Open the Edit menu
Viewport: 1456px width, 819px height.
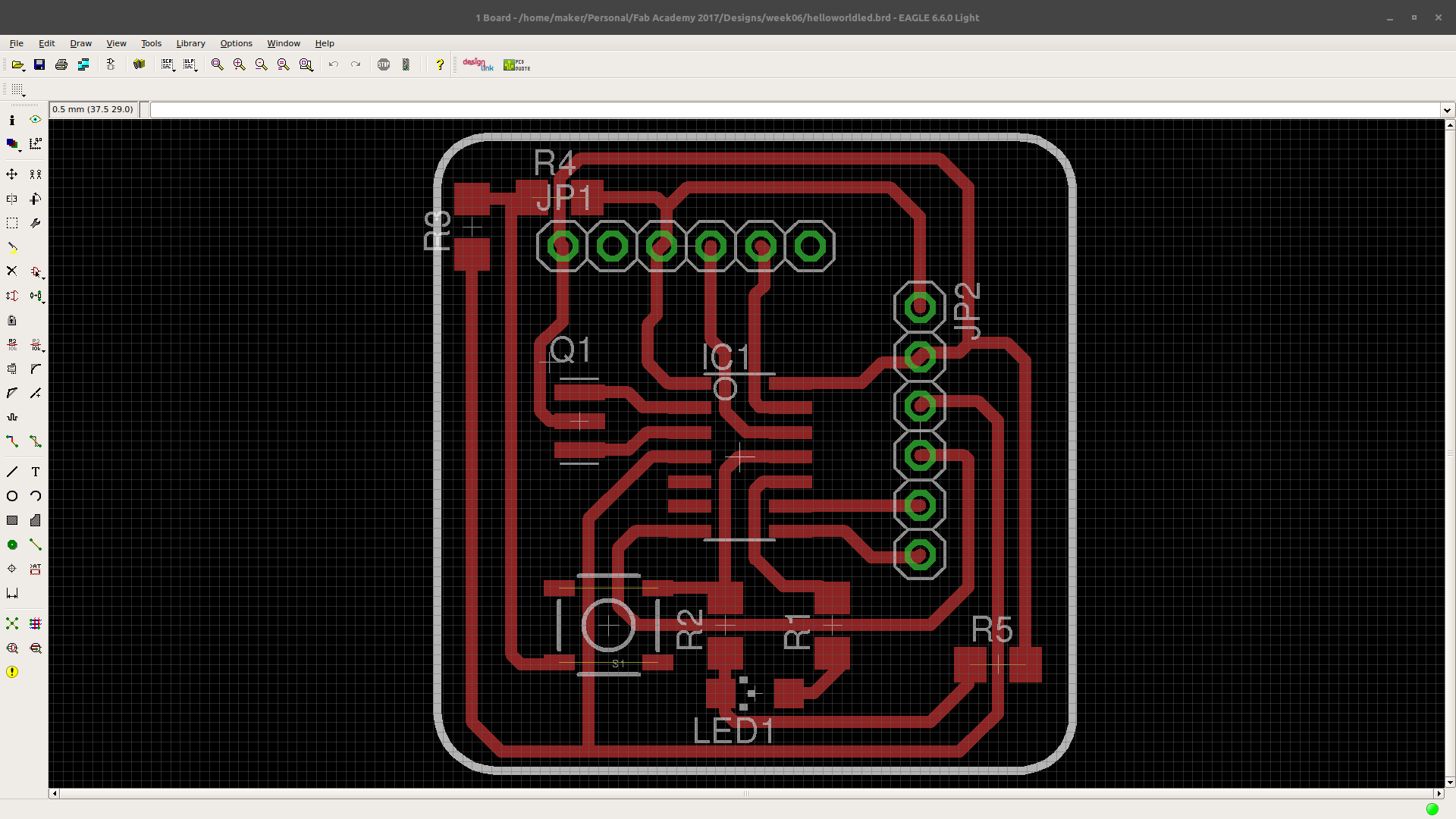[x=47, y=43]
